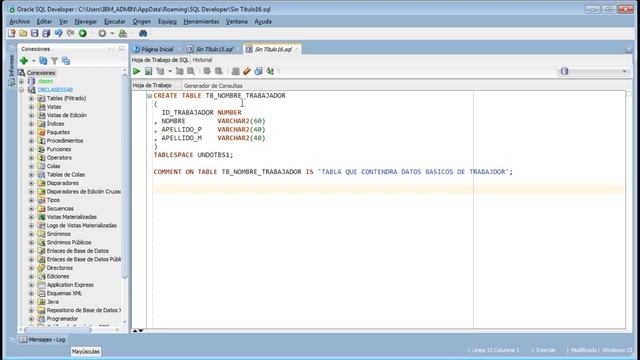
Task: Click the Undo arrow icon
Action: 58,33
